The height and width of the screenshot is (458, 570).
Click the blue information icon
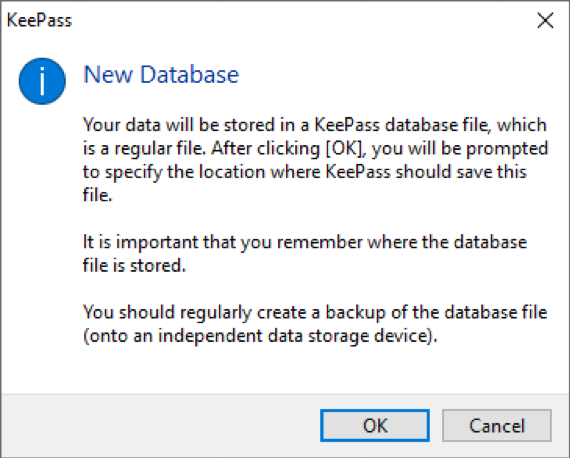42,81
